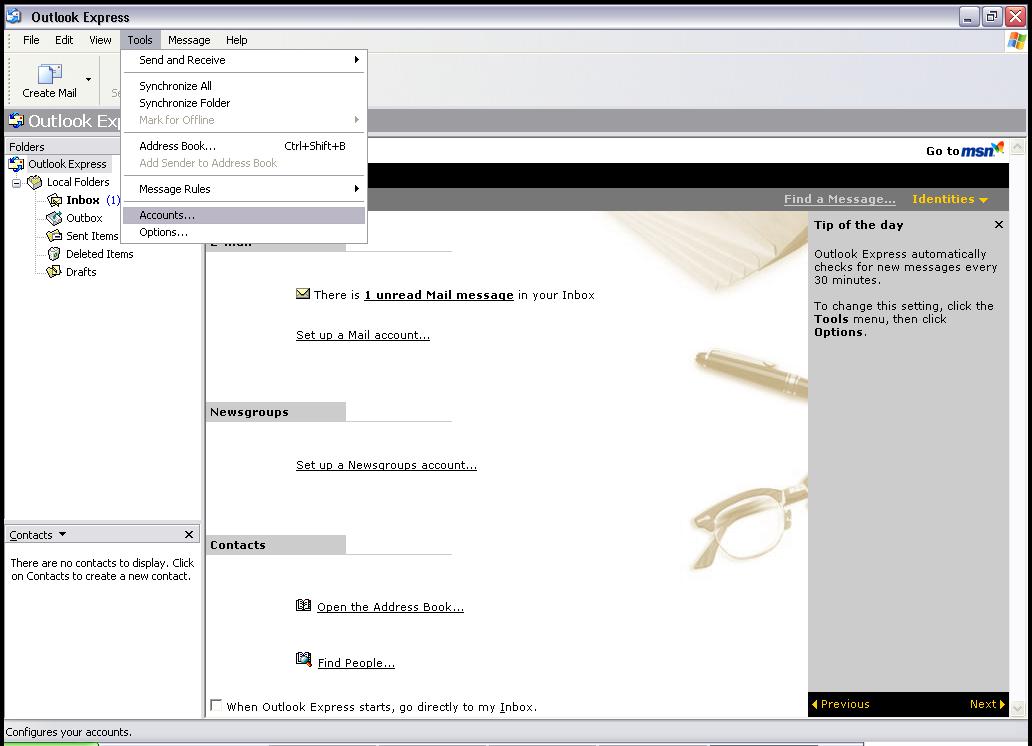The image size is (1032, 746).
Task: Click the Find People link
Action: pos(356,663)
